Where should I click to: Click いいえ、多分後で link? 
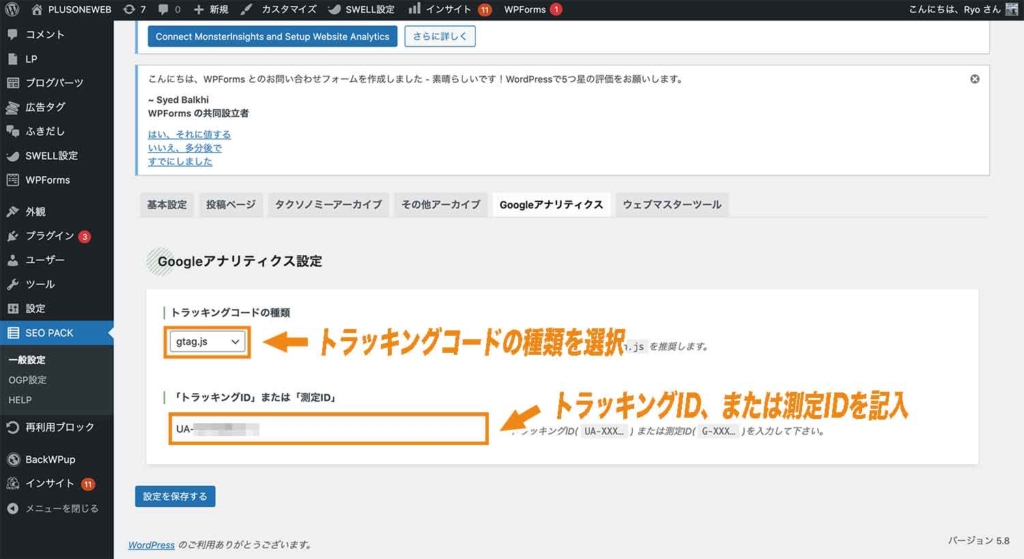[185, 148]
